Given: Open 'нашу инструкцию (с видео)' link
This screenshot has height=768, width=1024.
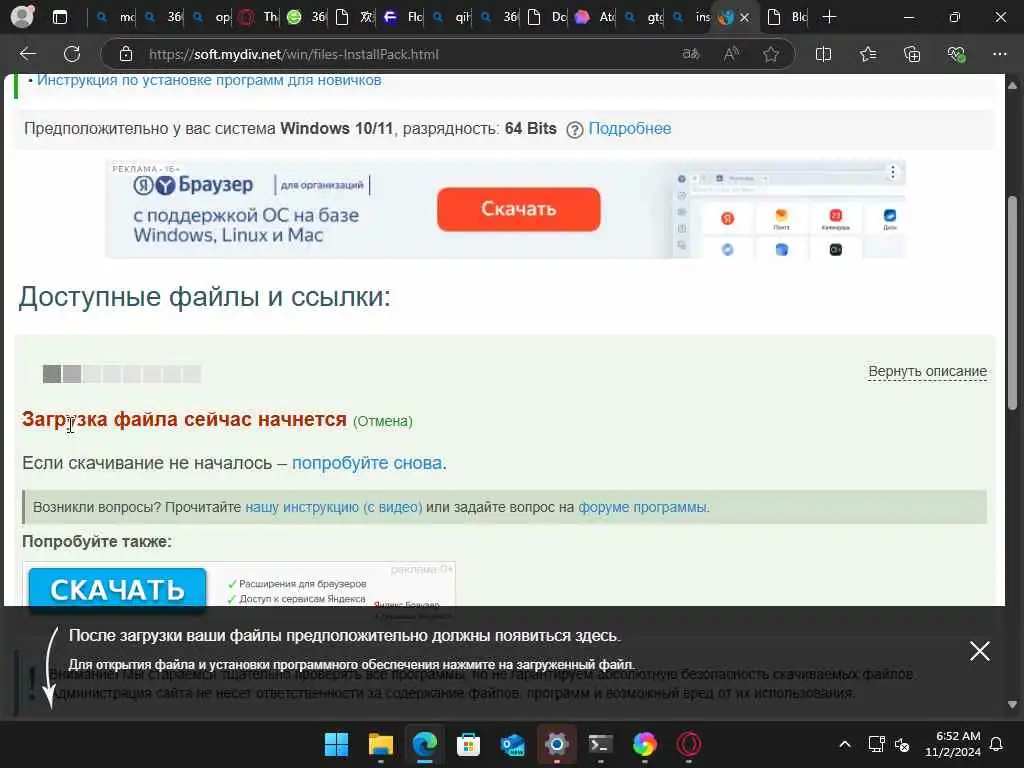Looking at the screenshot, I should (334, 507).
